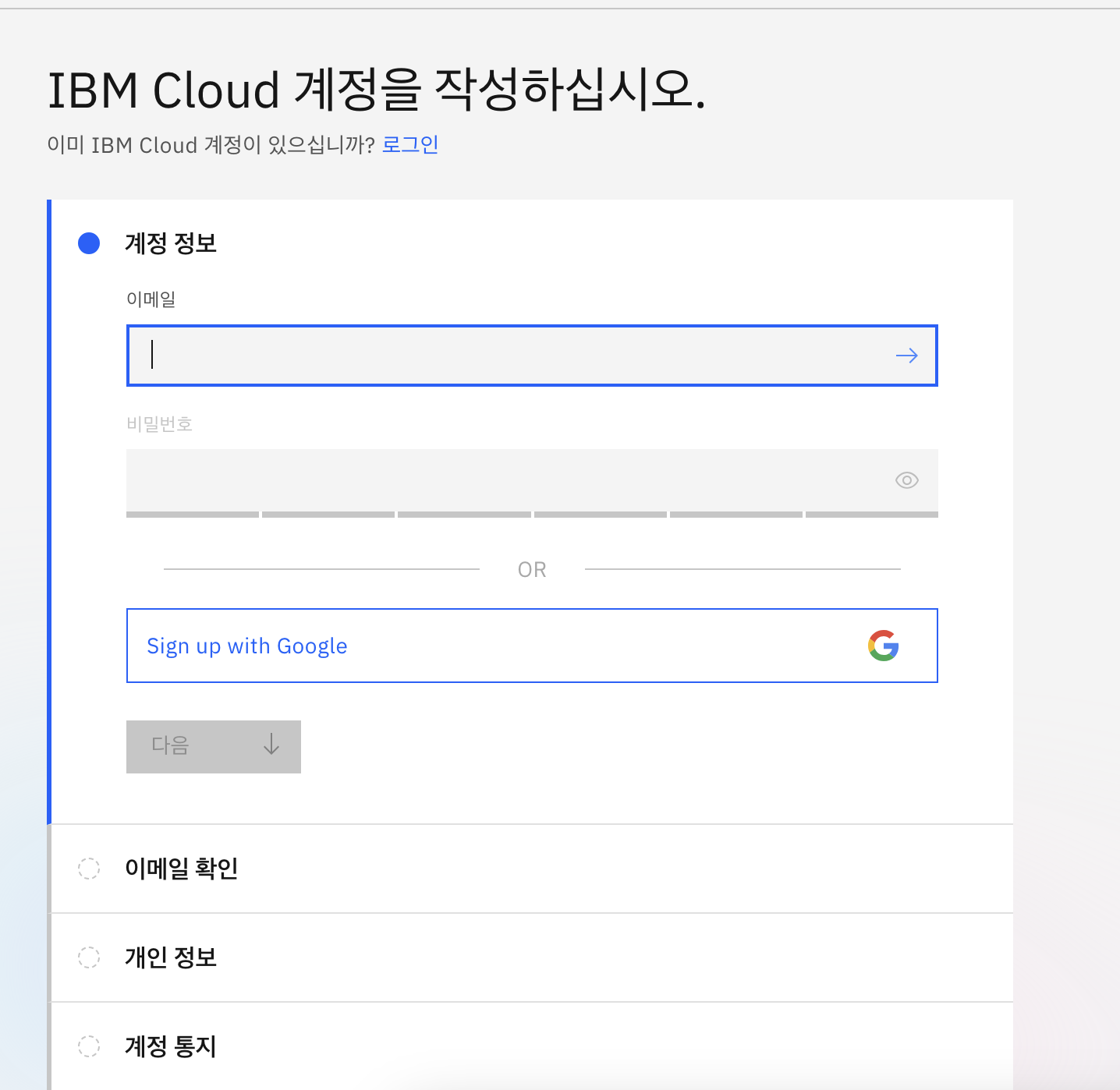Click the 비밀번호 field label
Viewport: 1120px width, 1090px height.
[x=160, y=424]
